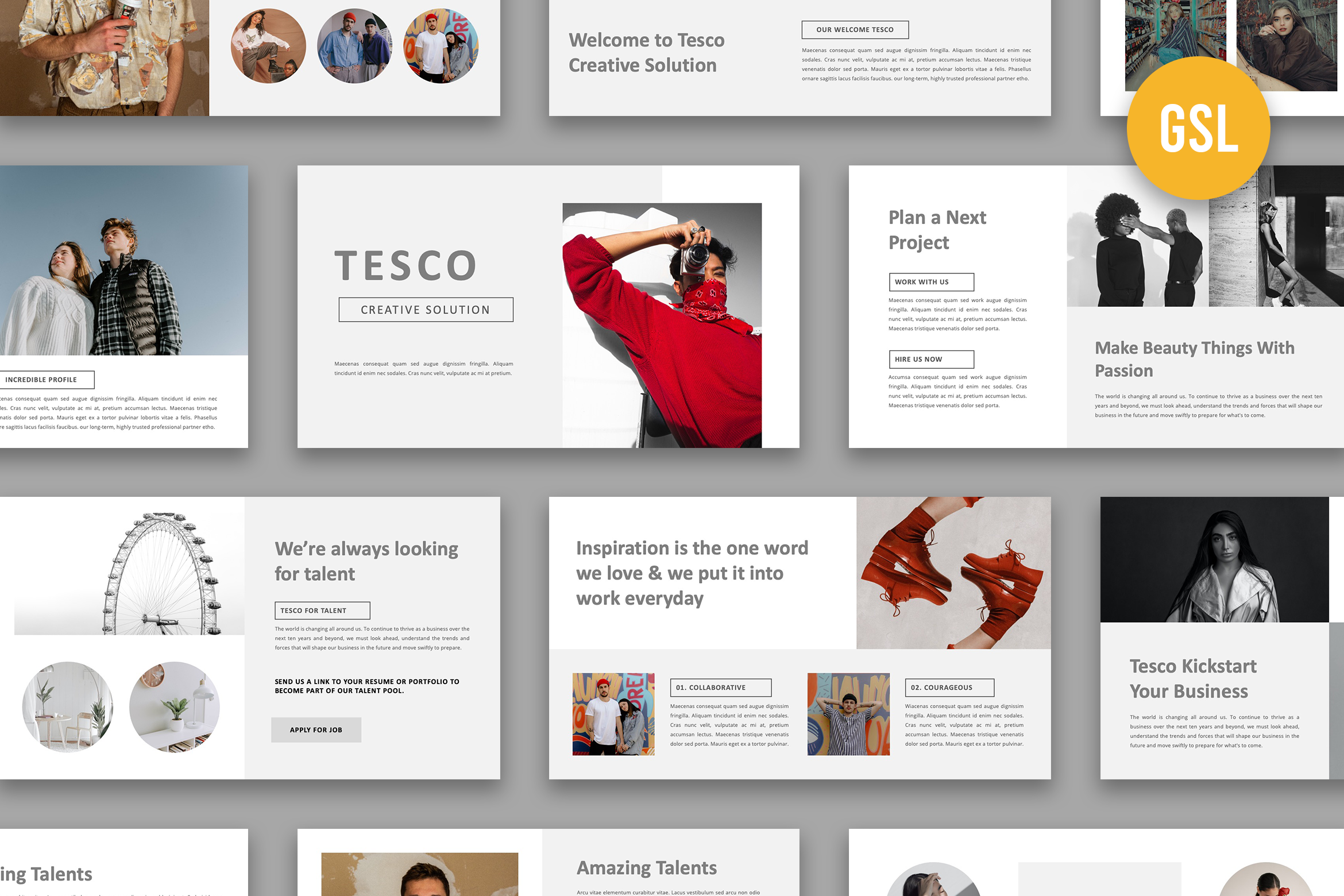Click the large TESCO title text
The image size is (1344, 896).
[405, 266]
